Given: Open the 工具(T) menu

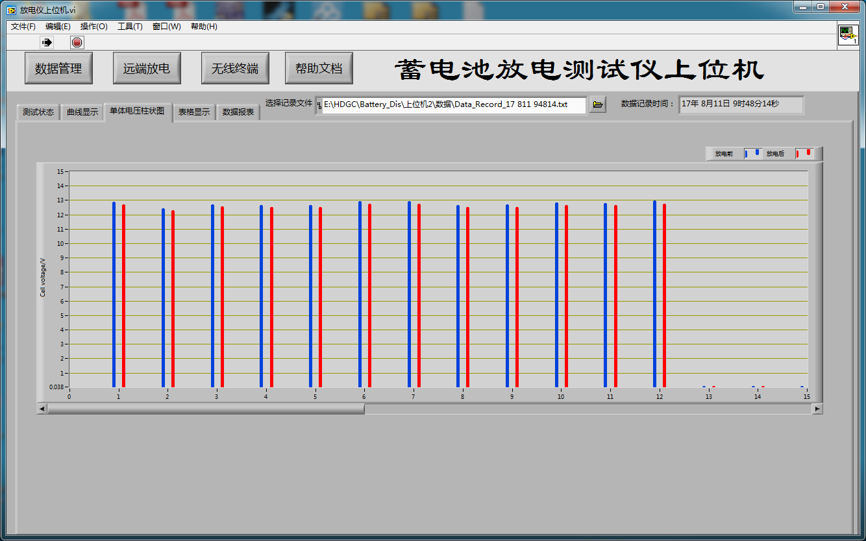Looking at the screenshot, I should pos(130,27).
